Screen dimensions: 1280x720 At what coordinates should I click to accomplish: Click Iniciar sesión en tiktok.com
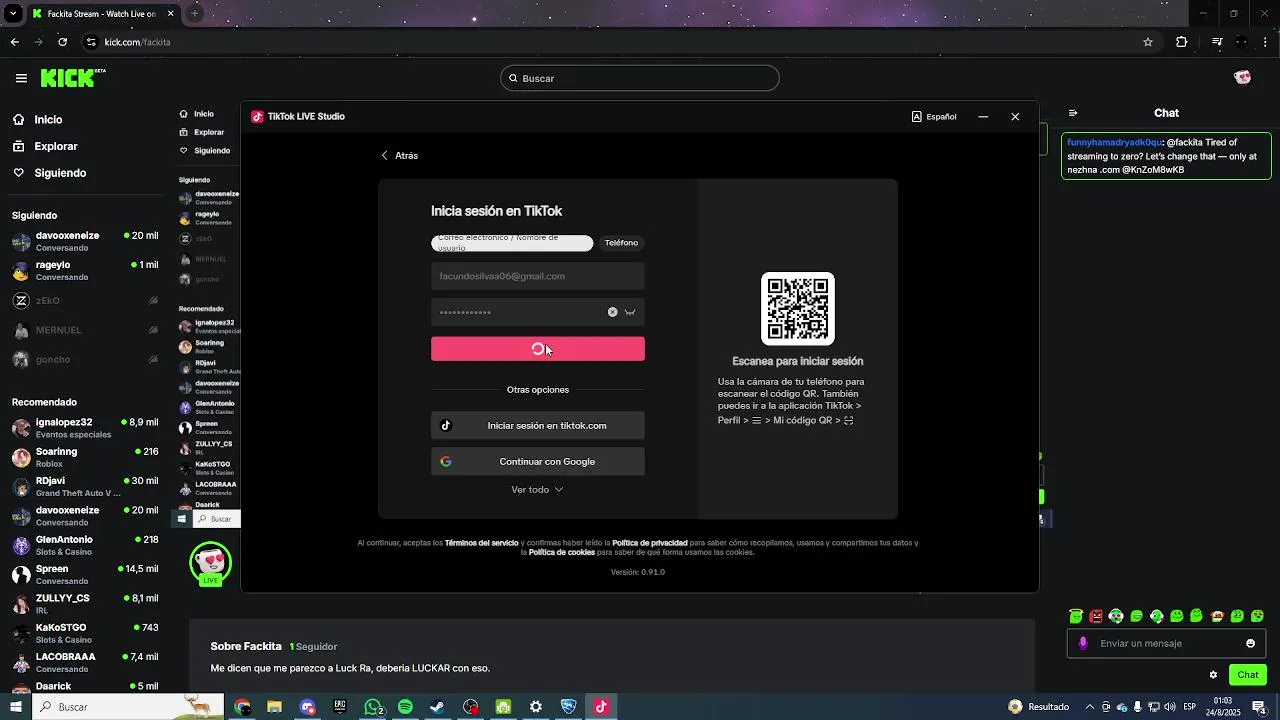(x=538, y=425)
